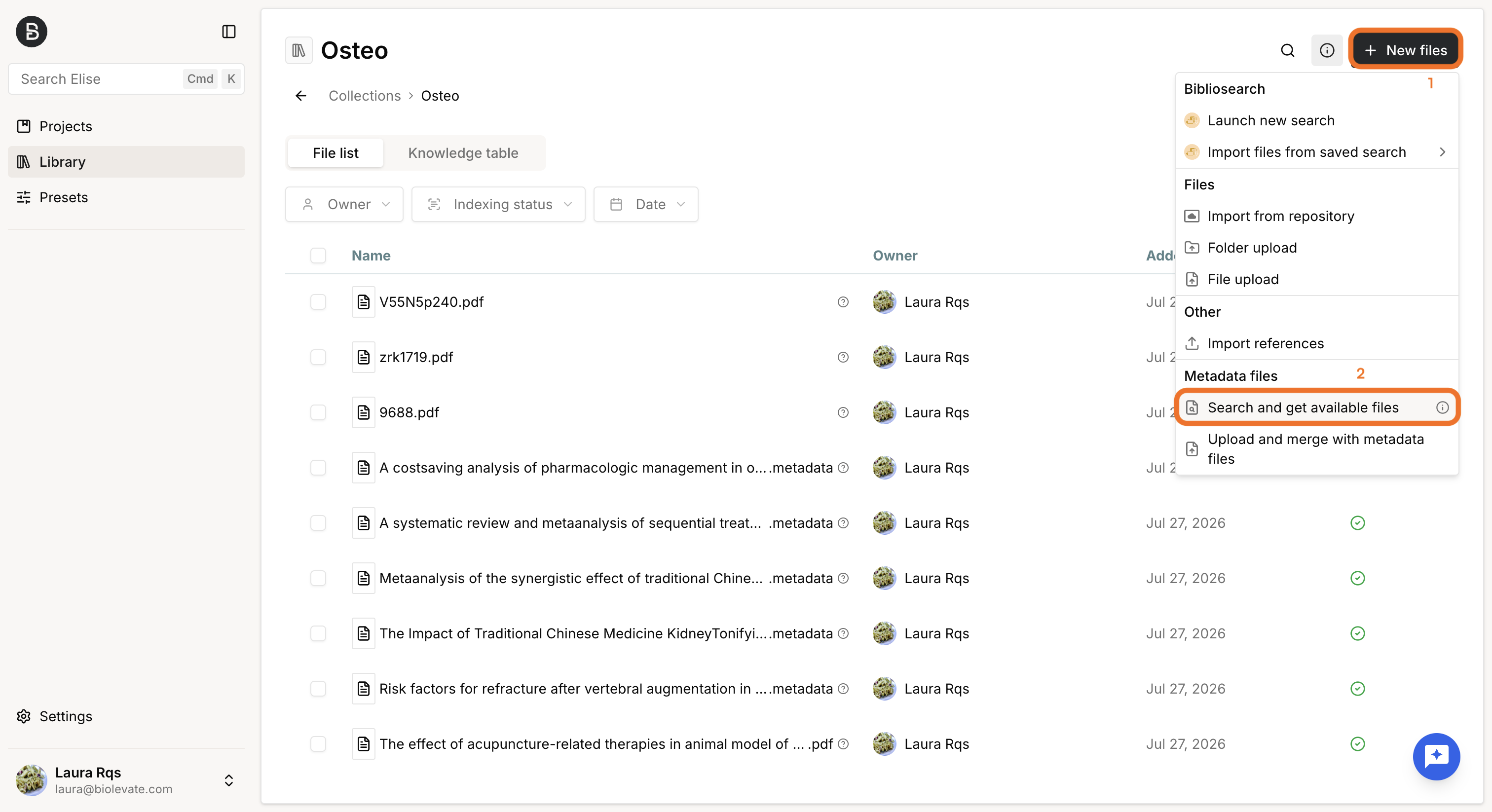Click Laura Rqs avatar in V55N5p240.pdf row
Screen dimensions: 1492x812
point(884,302)
